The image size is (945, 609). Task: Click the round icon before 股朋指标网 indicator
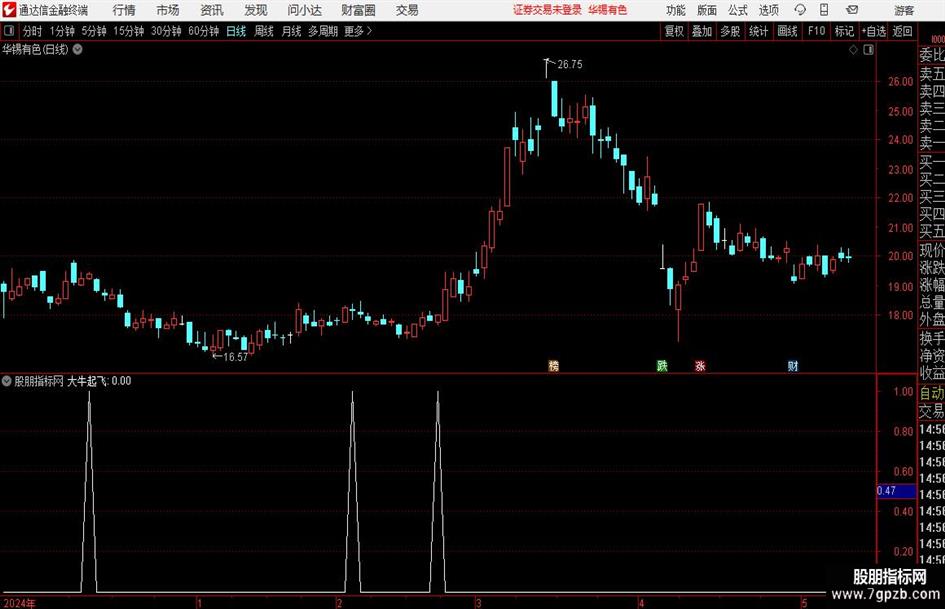click(x=7, y=381)
